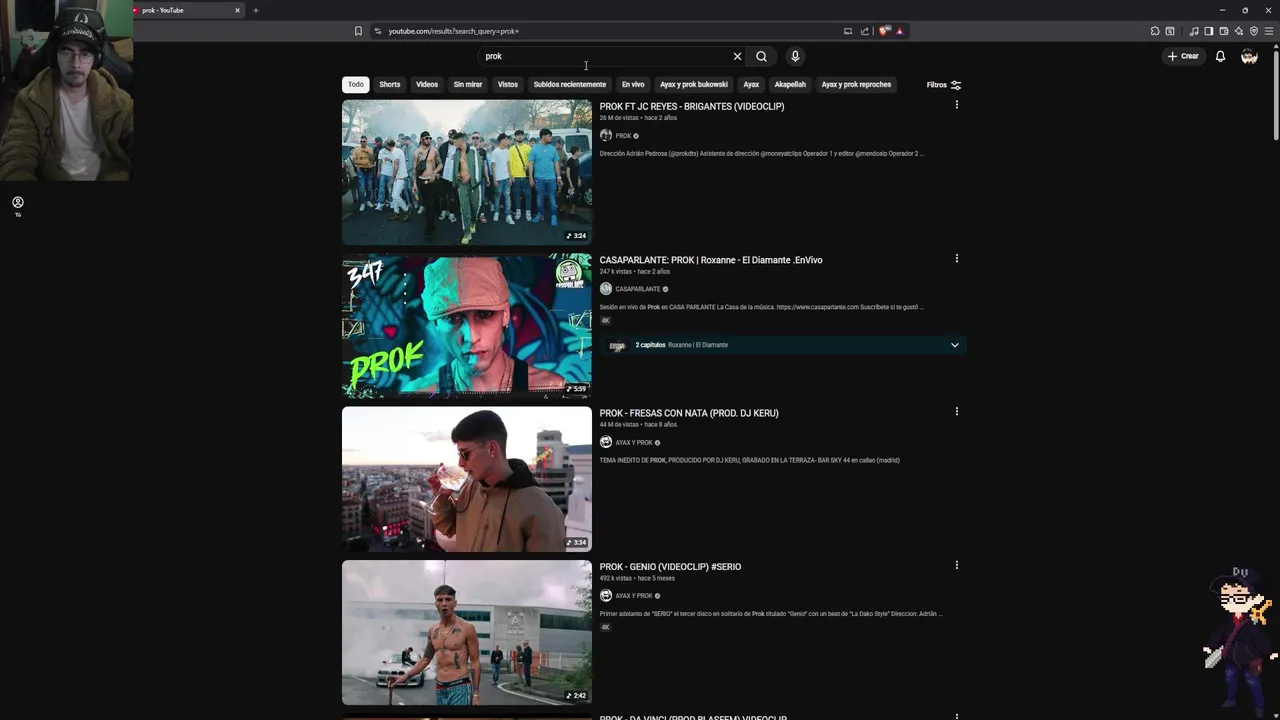Open the account avatar menu
This screenshot has width=1280, height=720.
point(1249,56)
